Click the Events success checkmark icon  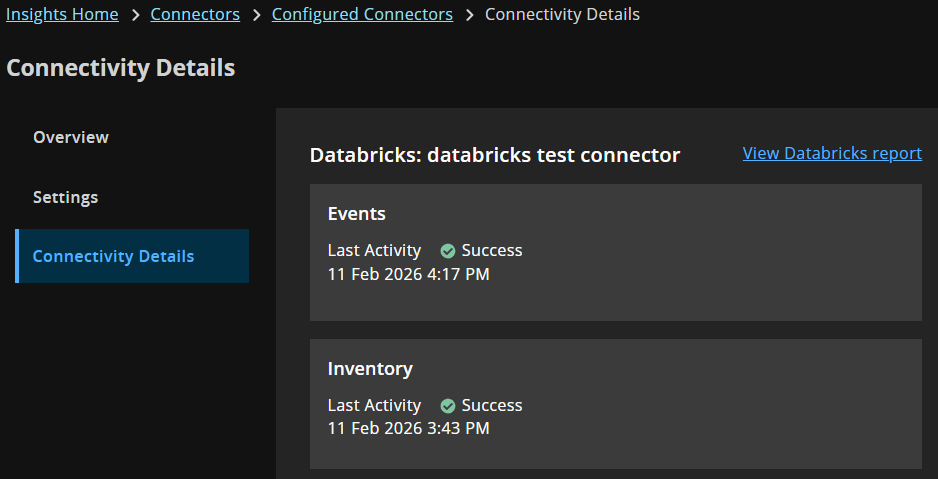448,251
